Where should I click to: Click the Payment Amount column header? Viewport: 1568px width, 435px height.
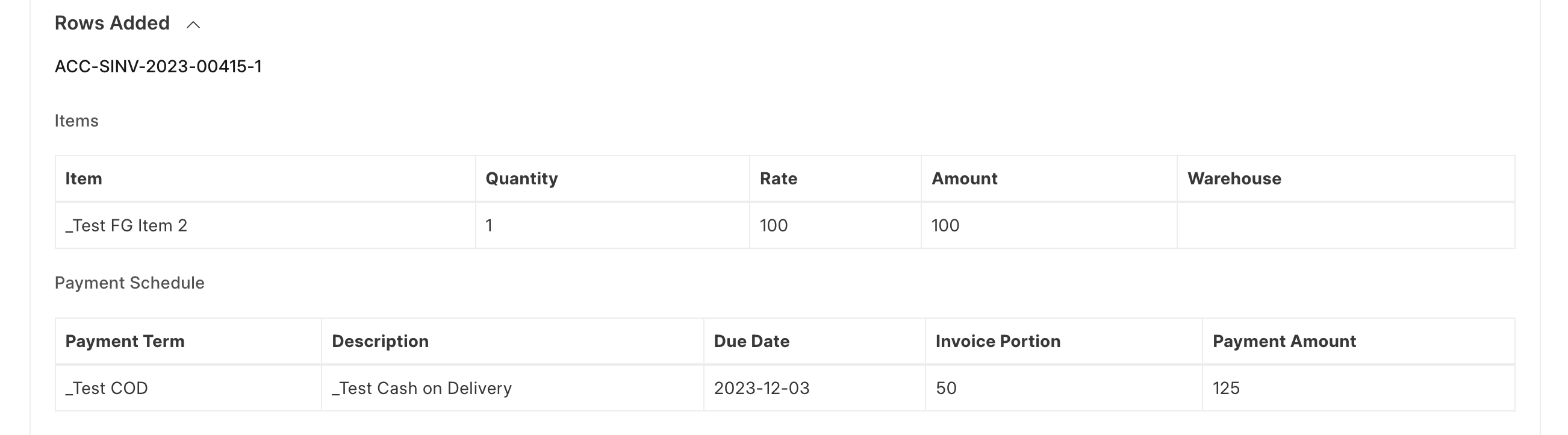(x=1284, y=341)
